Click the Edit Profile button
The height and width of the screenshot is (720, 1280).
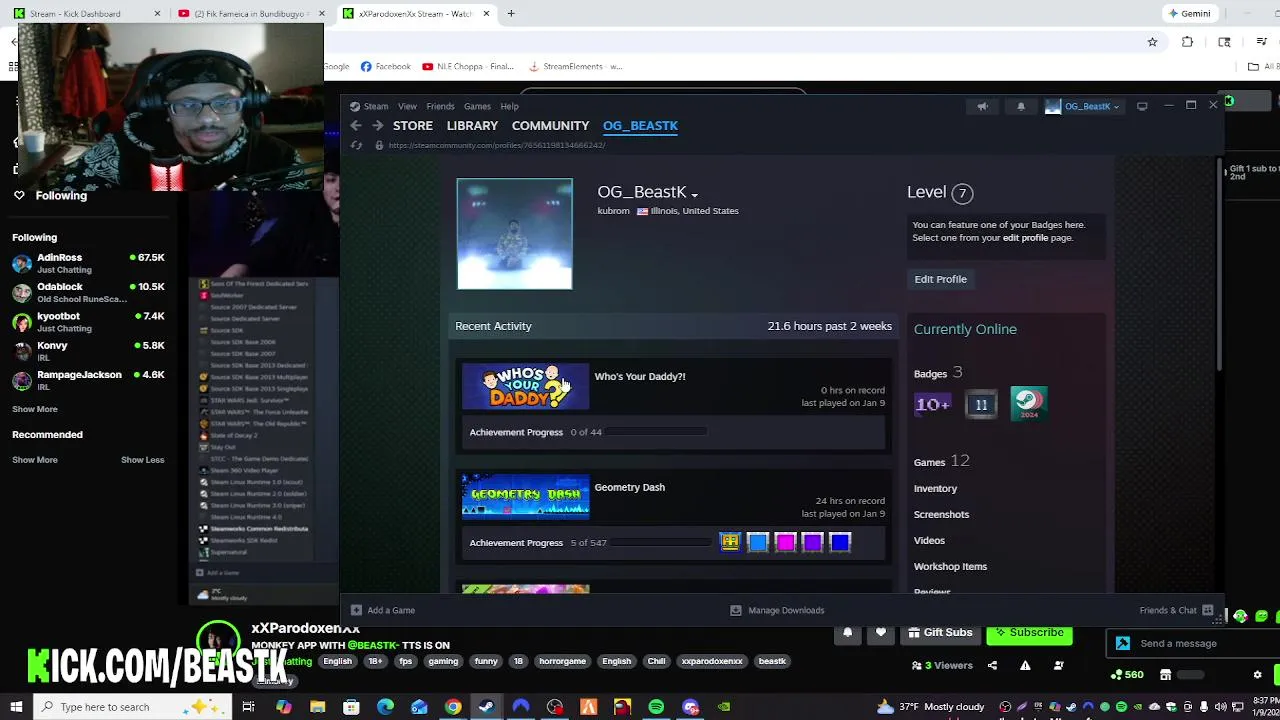pyautogui.click(x=940, y=279)
